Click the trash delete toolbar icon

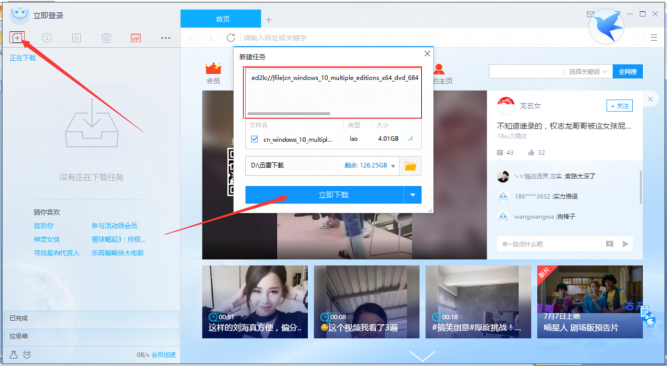106,38
